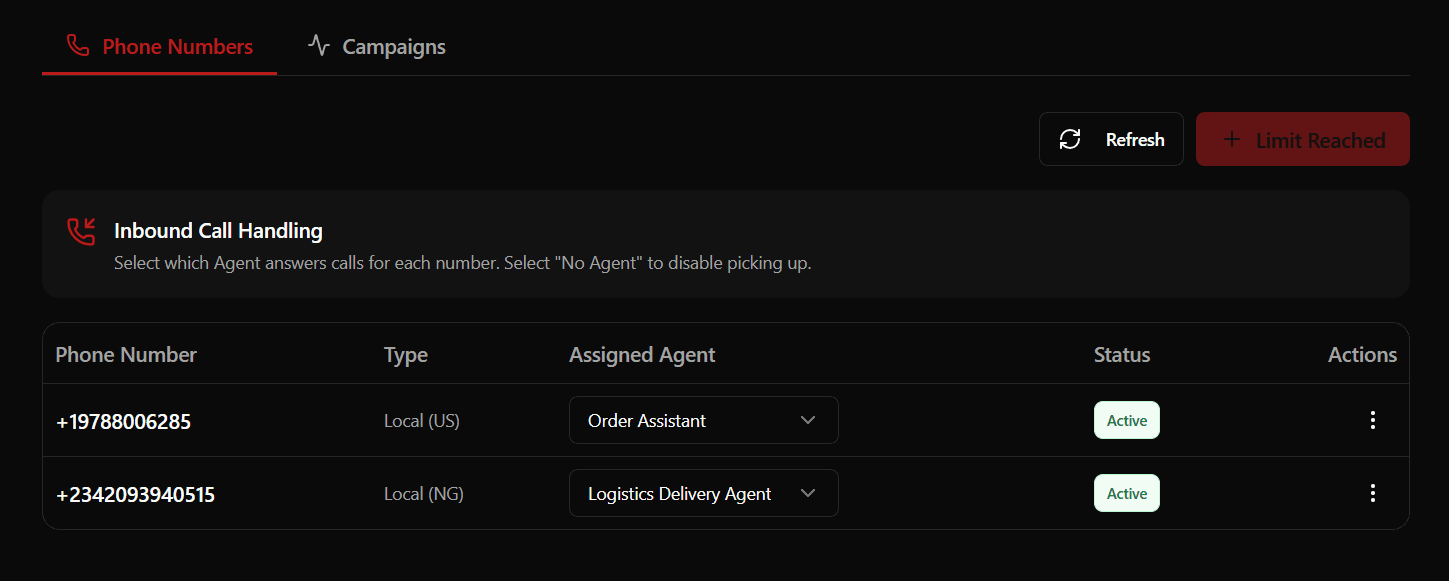Click the phone icon on Phone Numbers tab

[78, 46]
